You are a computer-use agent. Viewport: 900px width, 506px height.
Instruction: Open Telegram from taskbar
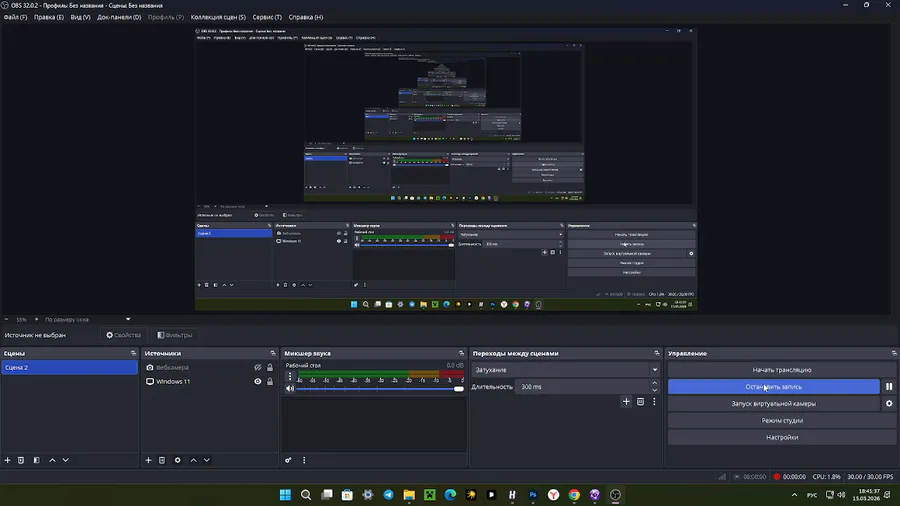click(x=389, y=495)
